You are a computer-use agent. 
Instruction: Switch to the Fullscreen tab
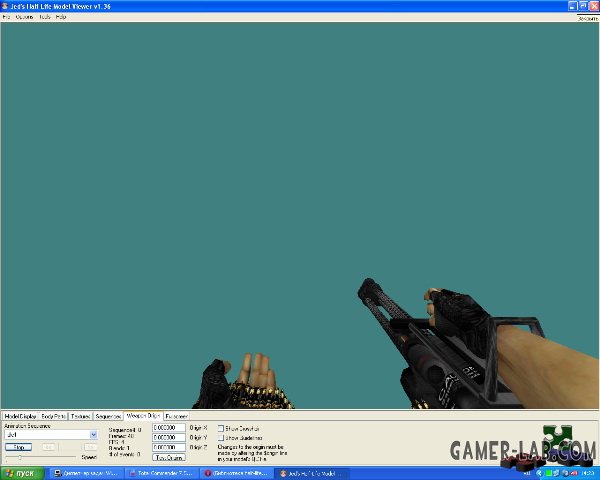[x=176, y=416]
